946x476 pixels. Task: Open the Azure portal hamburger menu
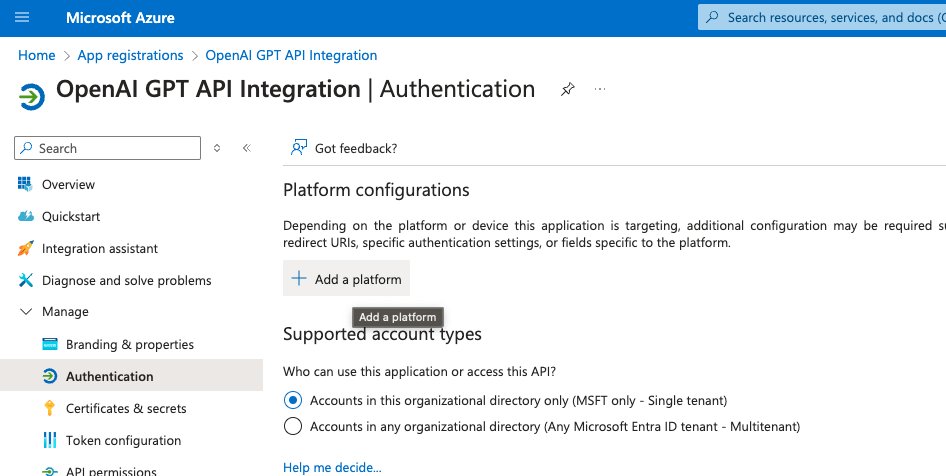pyautogui.click(x=22, y=18)
